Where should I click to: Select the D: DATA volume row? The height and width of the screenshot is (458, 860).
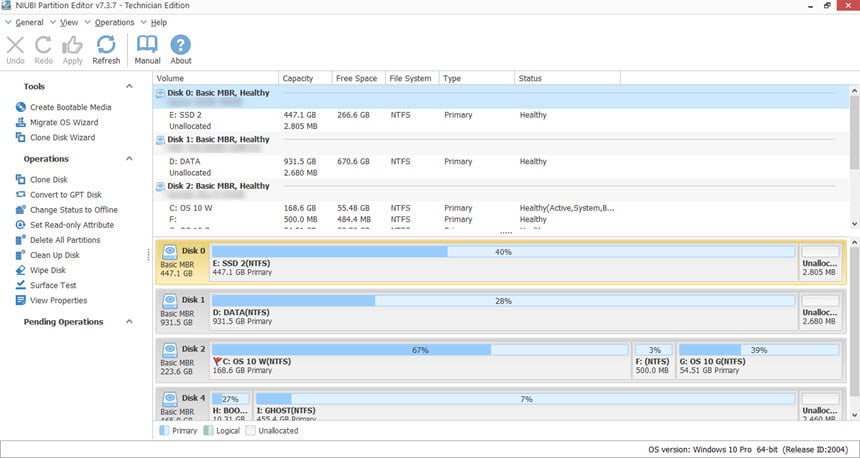point(501,161)
